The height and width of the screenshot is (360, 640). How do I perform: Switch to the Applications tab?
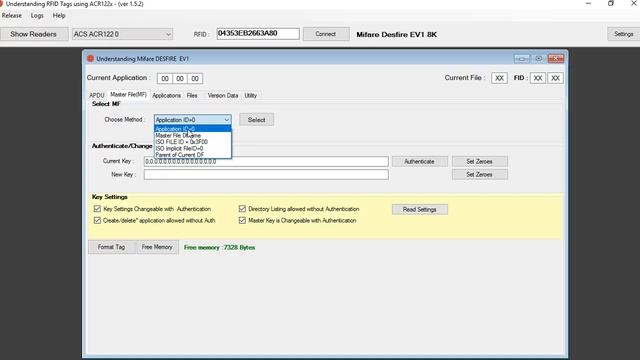click(x=167, y=96)
